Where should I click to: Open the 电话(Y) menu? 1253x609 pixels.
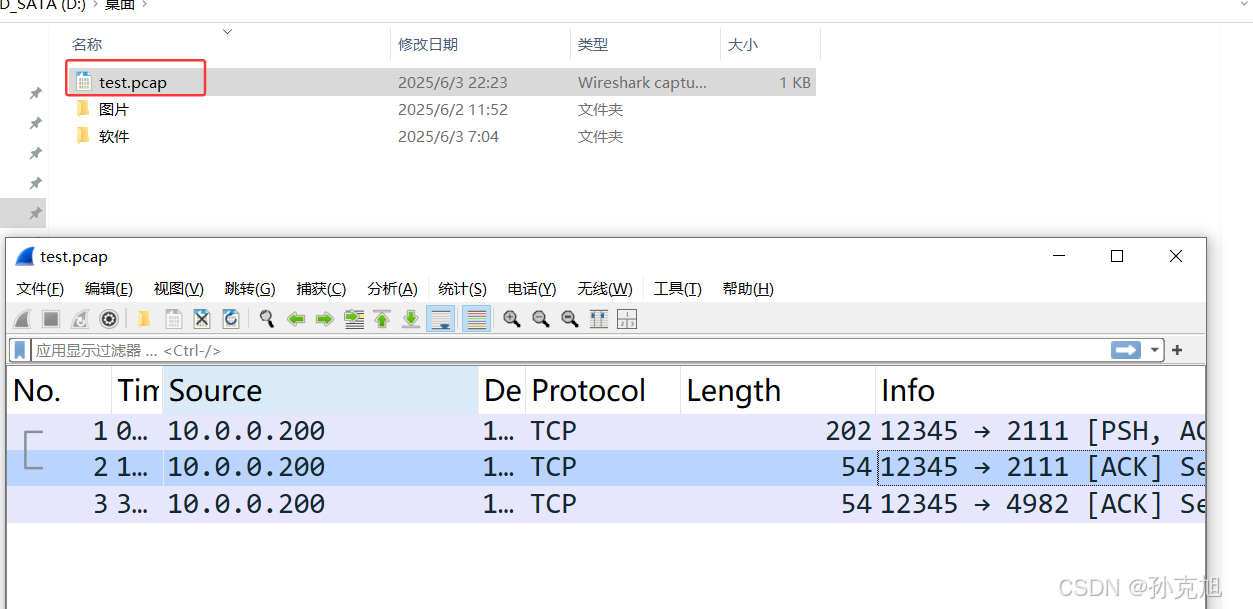click(532, 289)
